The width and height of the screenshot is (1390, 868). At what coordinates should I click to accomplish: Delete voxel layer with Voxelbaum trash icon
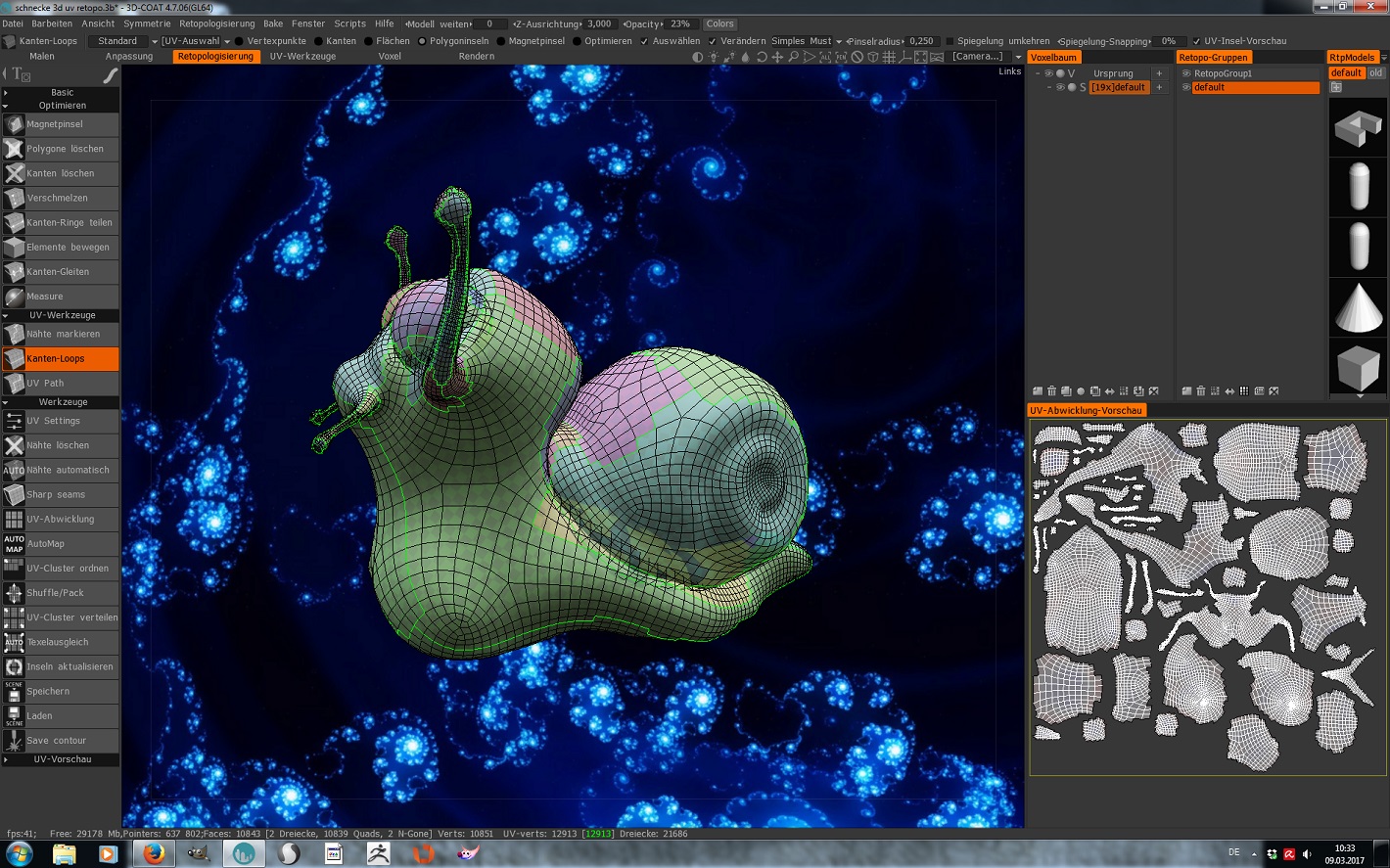click(x=1052, y=391)
